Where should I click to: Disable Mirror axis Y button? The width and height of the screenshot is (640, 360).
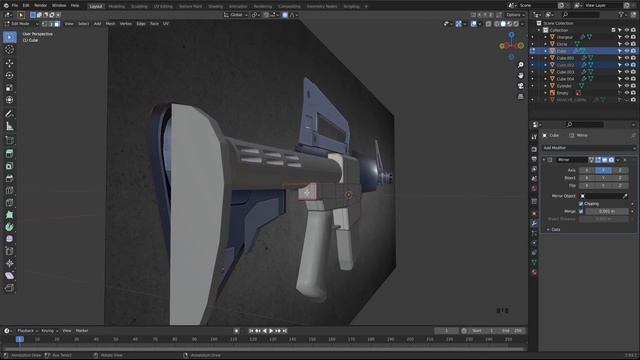[603, 170]
